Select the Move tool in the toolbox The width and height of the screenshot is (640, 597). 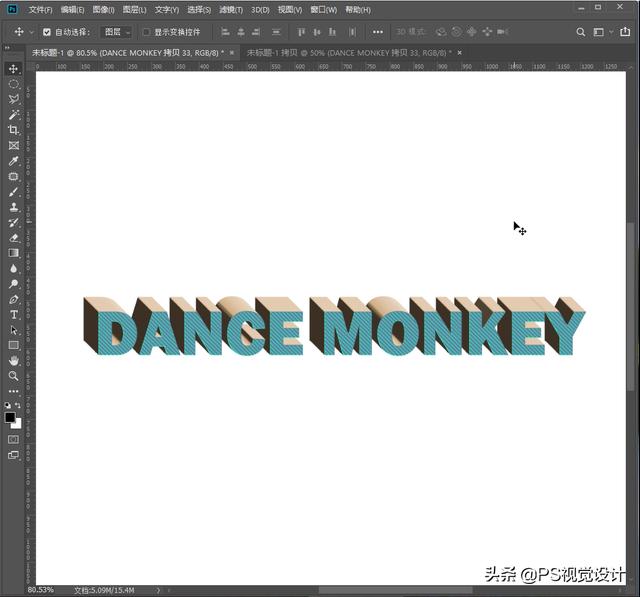pyautogui.click(x=13, y=69)
